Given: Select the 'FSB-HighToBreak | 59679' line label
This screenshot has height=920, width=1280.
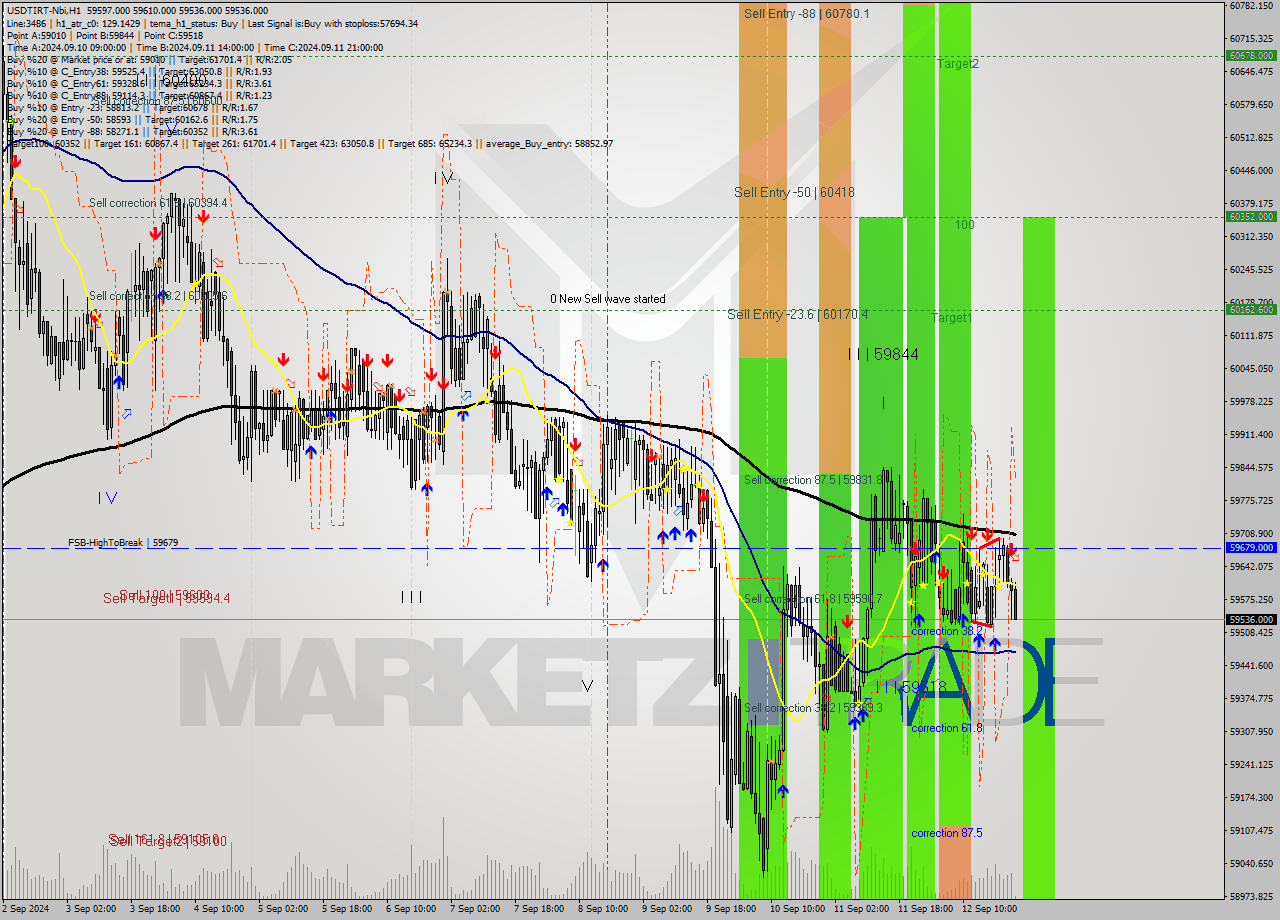Looking at the screenshot, I should coord(123,543).
